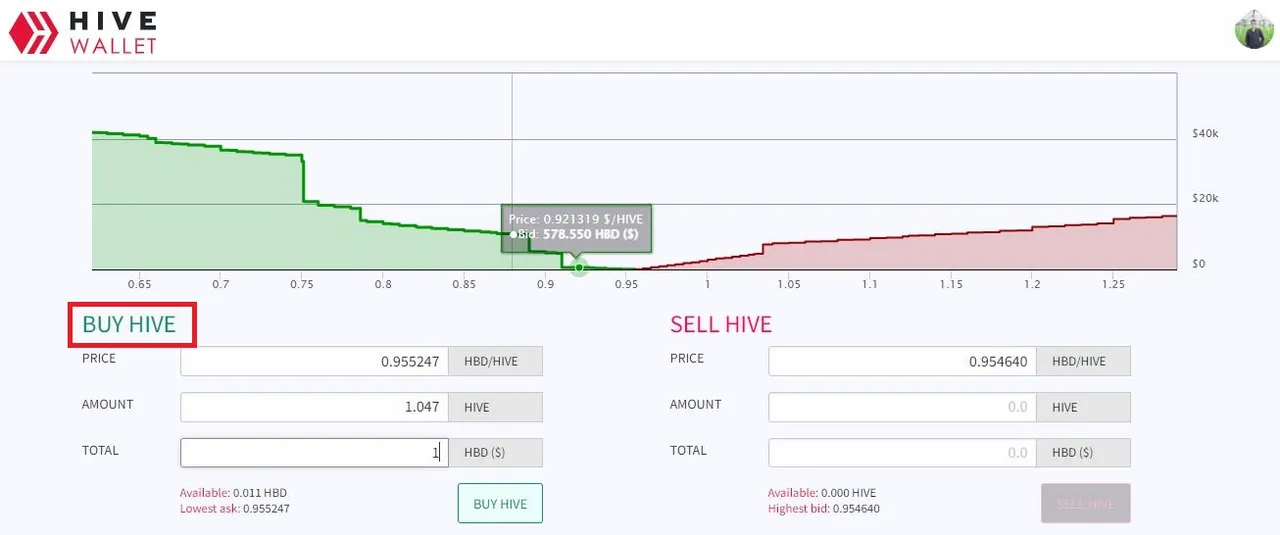Click the SELL HIVE section heading
This screenshot has width=1280, height=535.
click(x=721, y=324)
